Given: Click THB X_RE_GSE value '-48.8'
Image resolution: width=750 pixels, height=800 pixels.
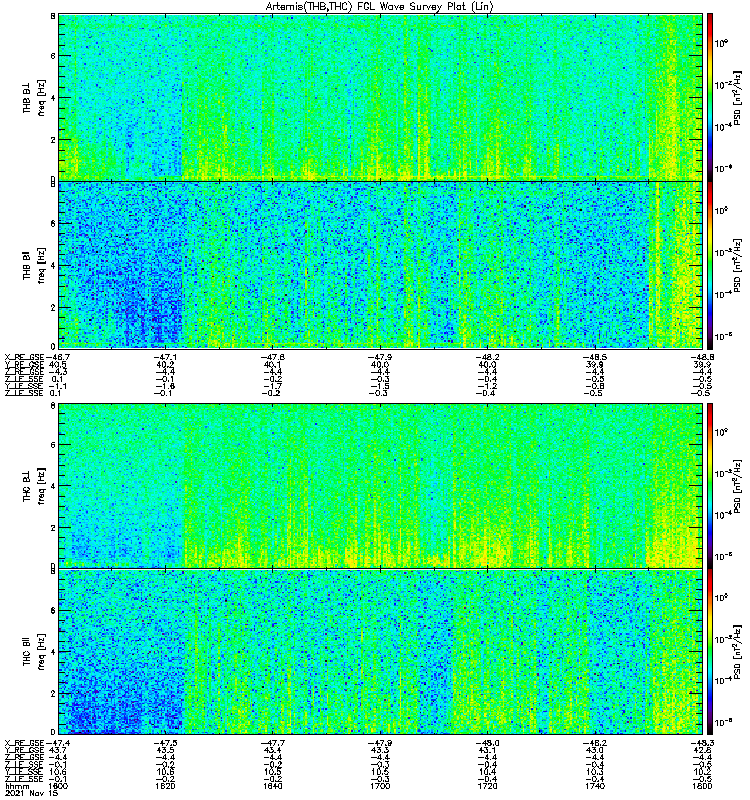Looking at the screenshot, I should pyautogui.click(x=702, y=357).
